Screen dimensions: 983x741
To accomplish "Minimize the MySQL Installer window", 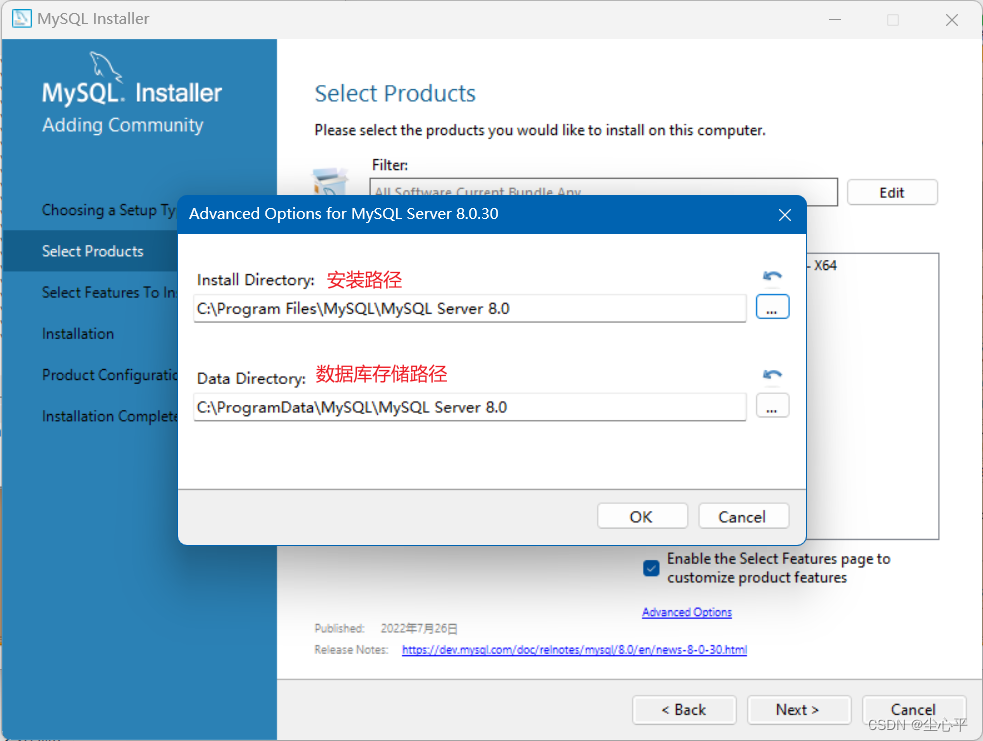I will pos(835,19).
